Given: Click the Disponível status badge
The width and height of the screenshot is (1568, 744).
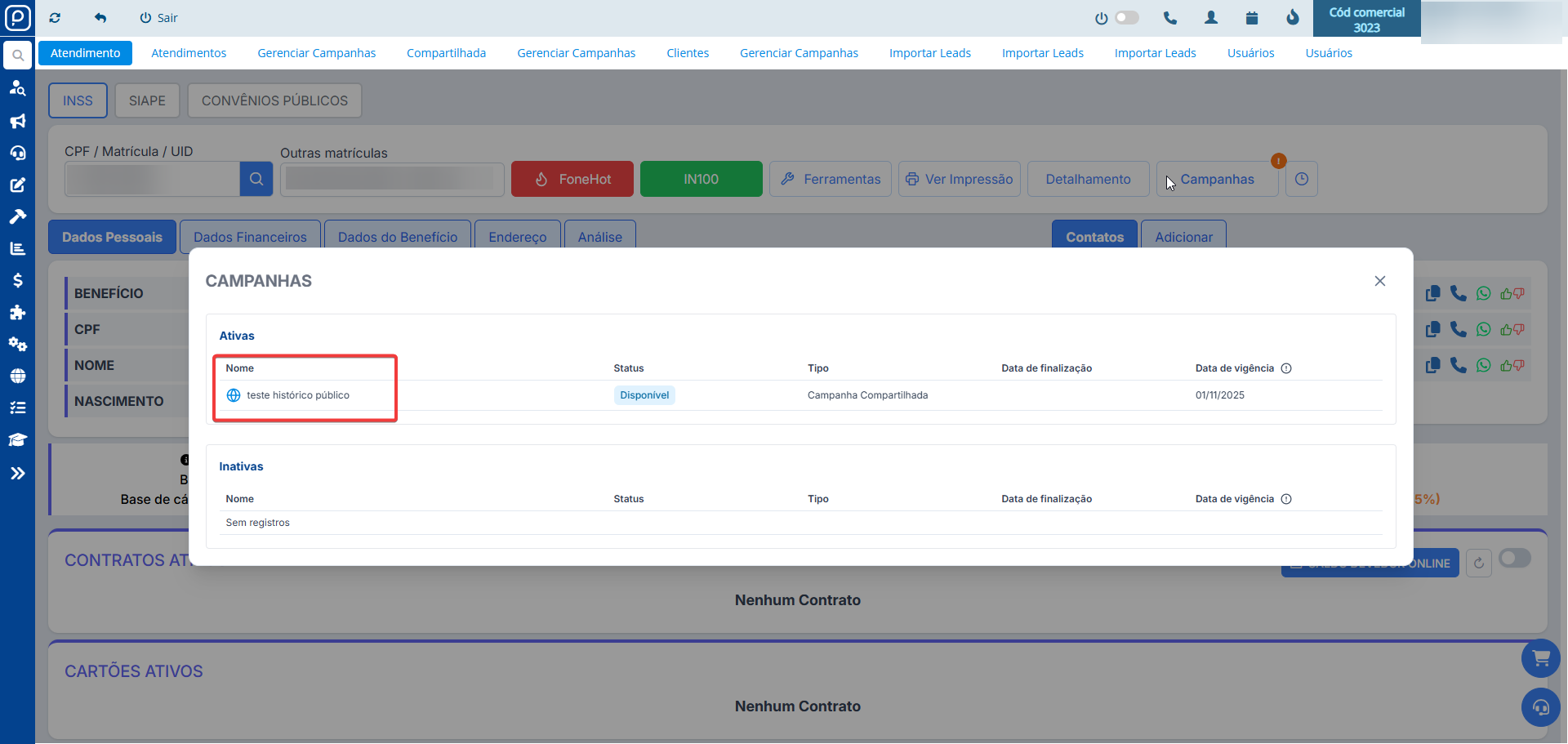Looking at the screenshot, I should [x=644, y=395].
